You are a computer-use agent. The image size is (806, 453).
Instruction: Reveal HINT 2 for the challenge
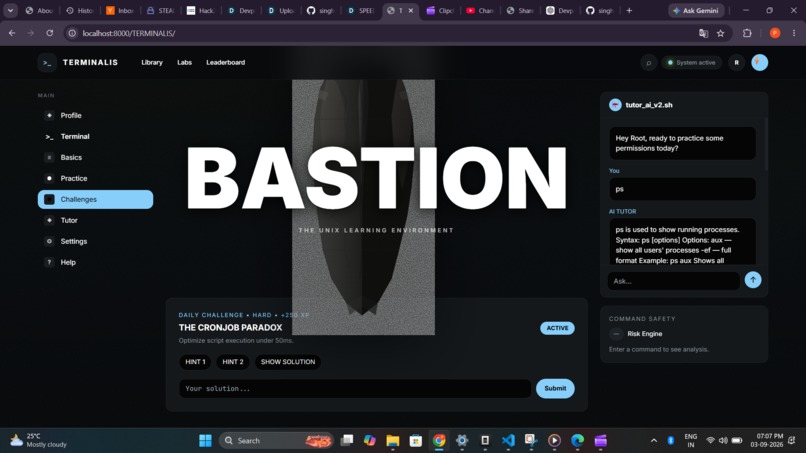tap(233, 362)
